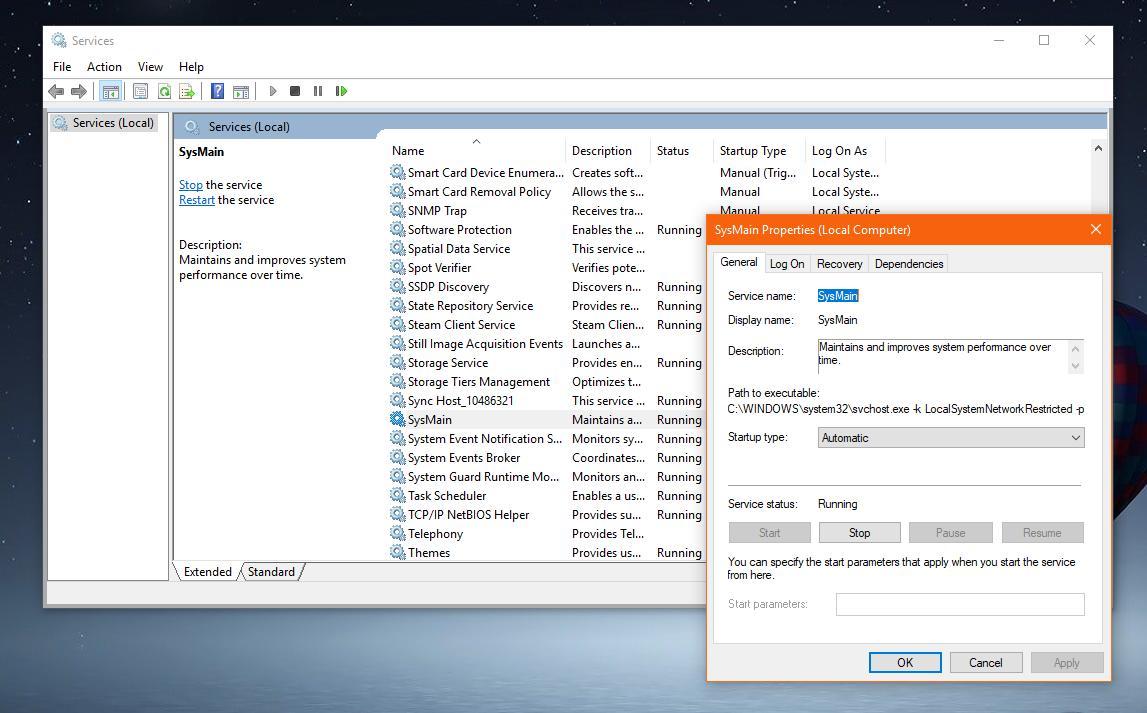1147x713 pixels.
Task: Click the Pause Service toolbar icon
Action: (317, 91)
